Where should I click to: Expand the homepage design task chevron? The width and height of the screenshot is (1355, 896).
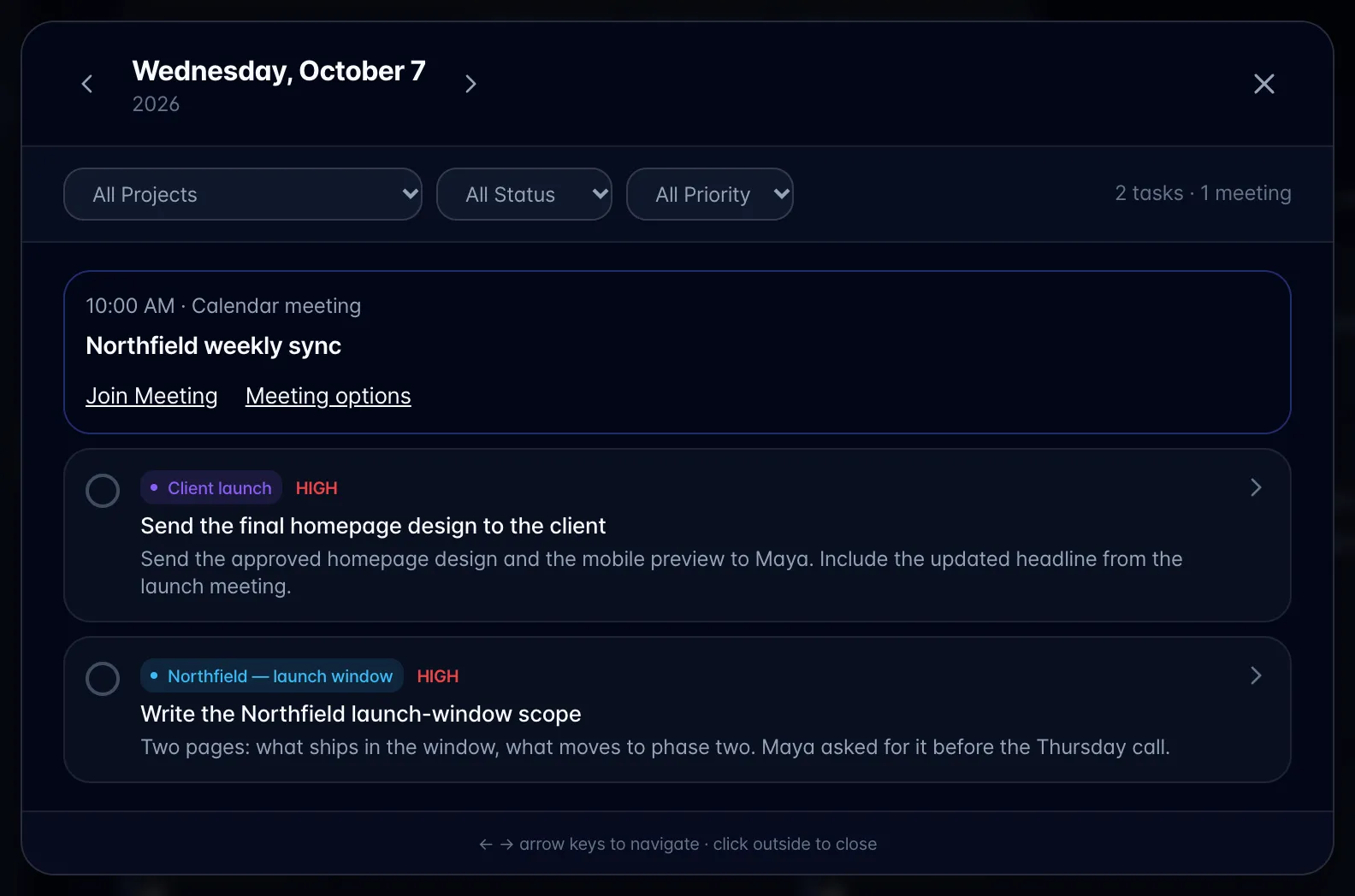point(1256,487)
